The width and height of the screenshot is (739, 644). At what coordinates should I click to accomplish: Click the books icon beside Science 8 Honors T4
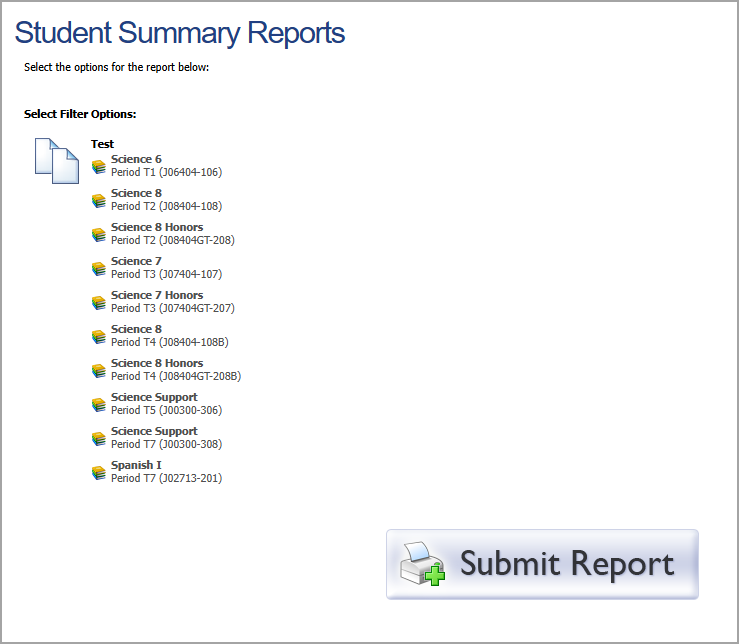coord(99,371)
